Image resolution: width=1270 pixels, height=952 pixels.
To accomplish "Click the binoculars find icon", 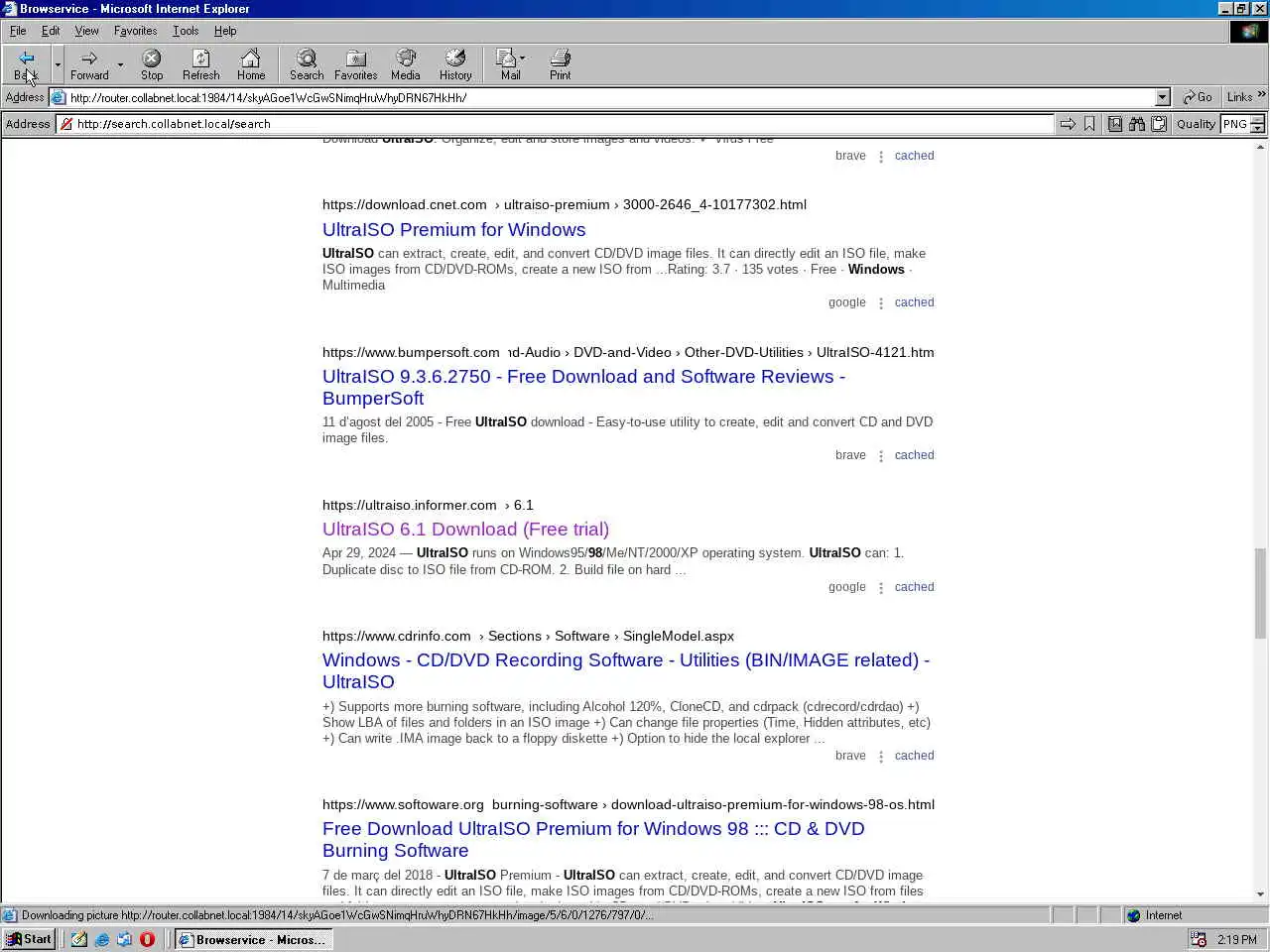I will coord(1137,124).
